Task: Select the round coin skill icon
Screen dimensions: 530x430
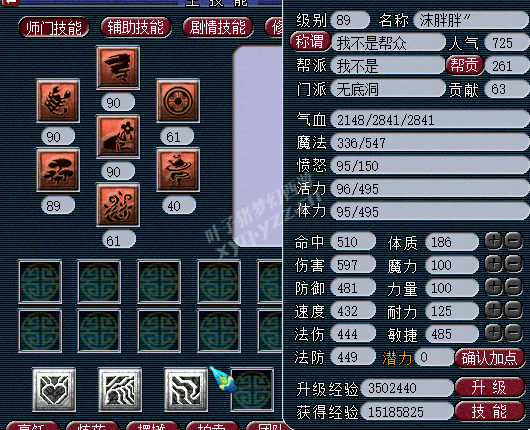Action: click(x=178, y=101)
